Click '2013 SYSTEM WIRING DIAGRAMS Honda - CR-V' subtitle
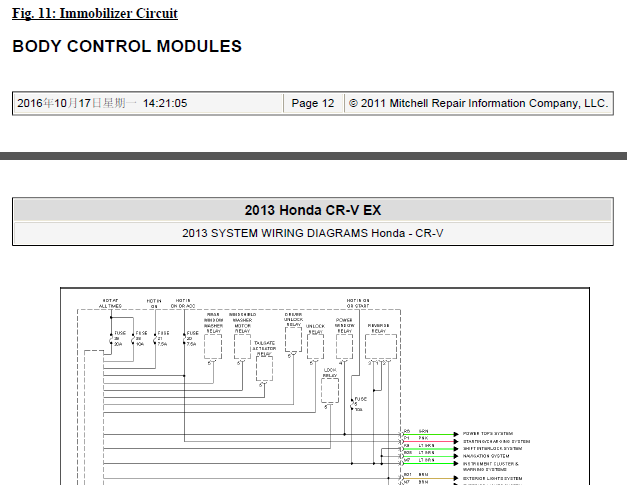627x485 pixels. [x=313, y=233]
